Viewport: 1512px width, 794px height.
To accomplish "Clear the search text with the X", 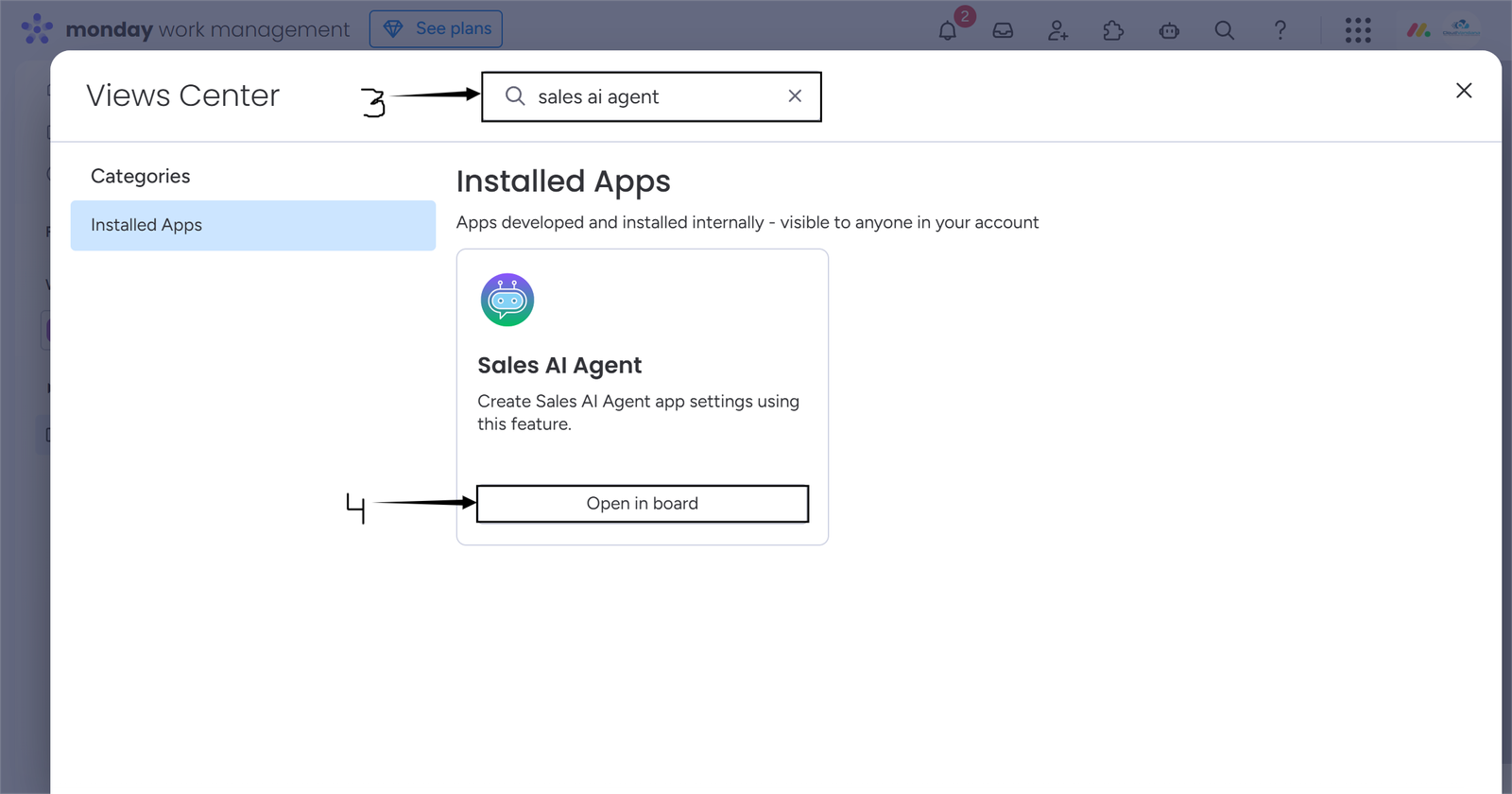I will point(795,96).
